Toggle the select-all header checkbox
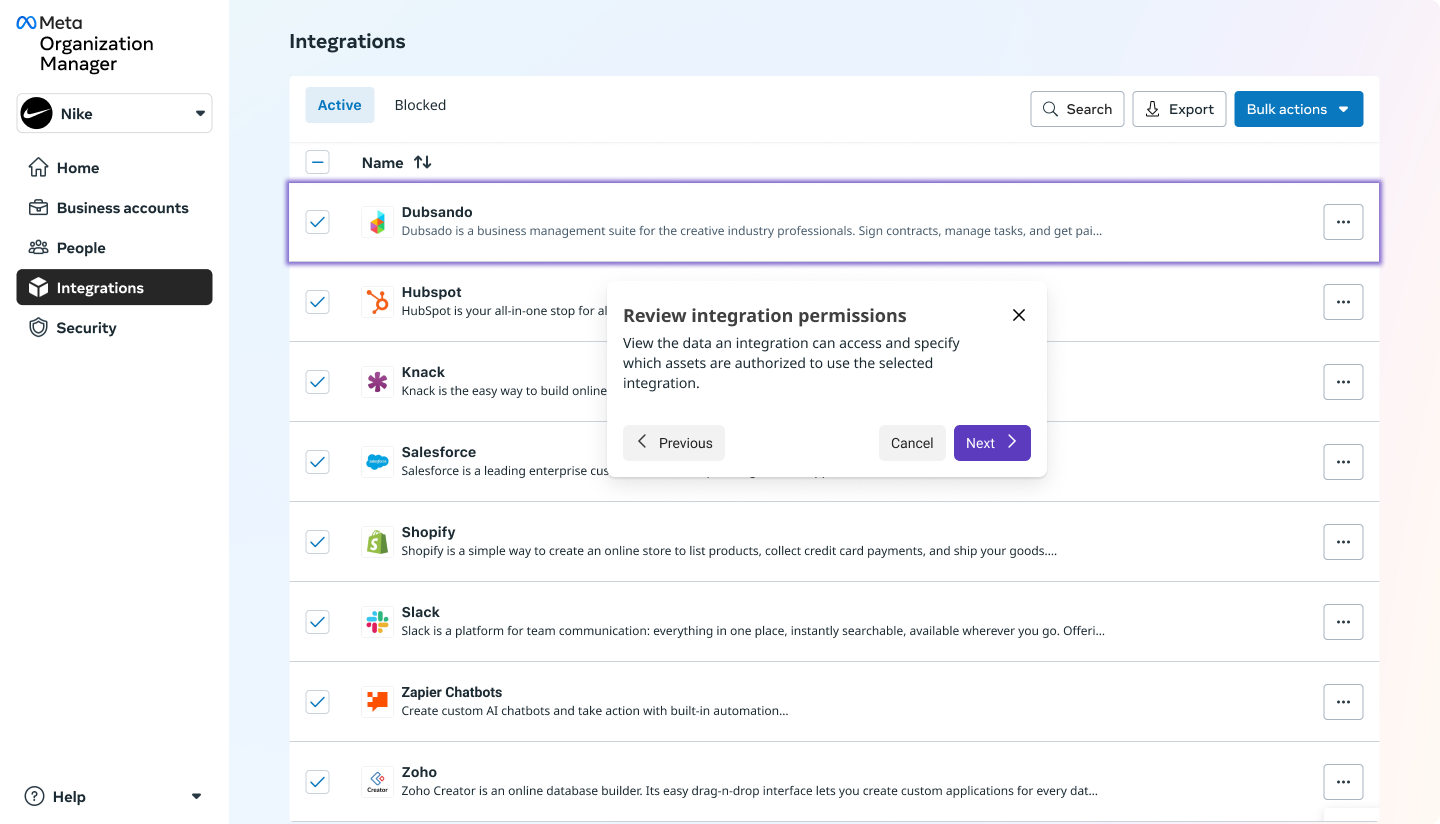Viewport: 1440px width, 824px height. point(317,162)
